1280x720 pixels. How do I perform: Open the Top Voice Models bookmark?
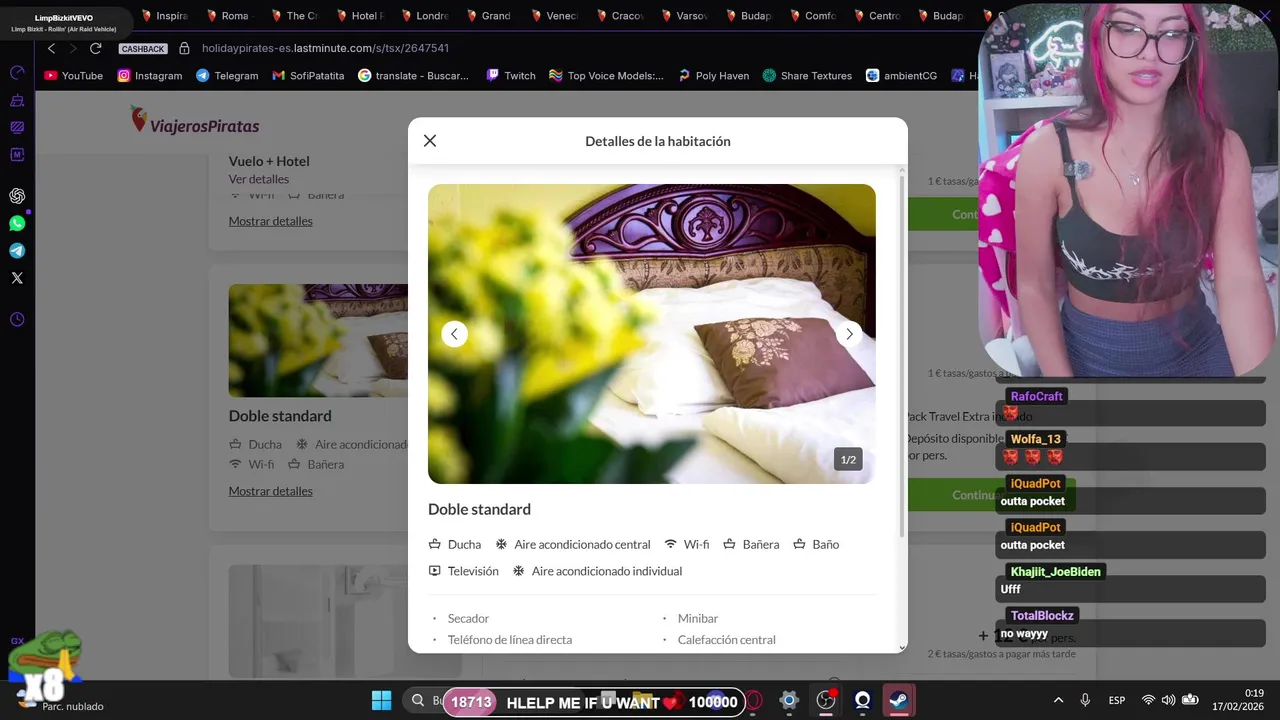click(x=606, y=75)
